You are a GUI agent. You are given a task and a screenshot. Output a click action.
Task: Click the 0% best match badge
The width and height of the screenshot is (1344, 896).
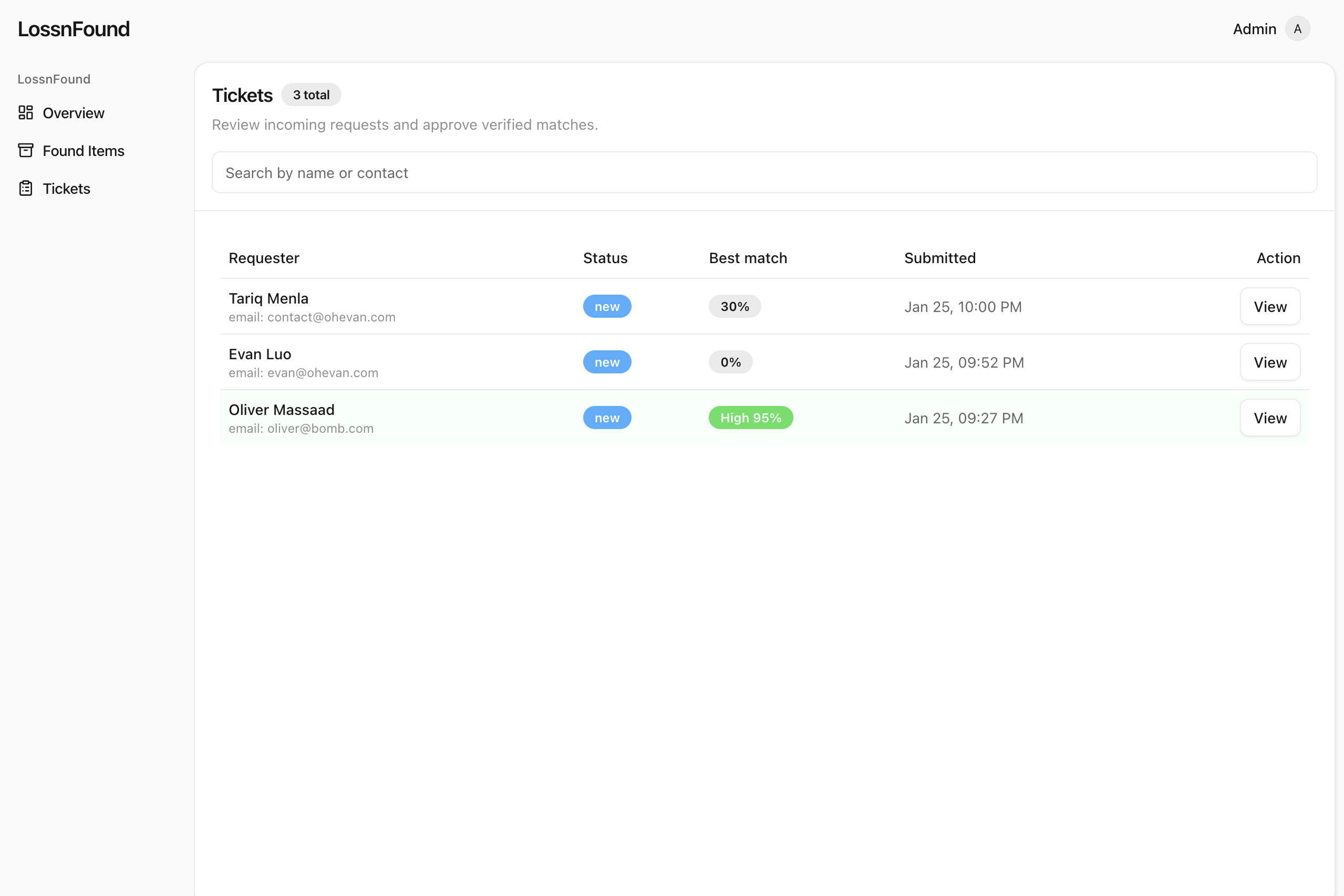pos(730,362)
